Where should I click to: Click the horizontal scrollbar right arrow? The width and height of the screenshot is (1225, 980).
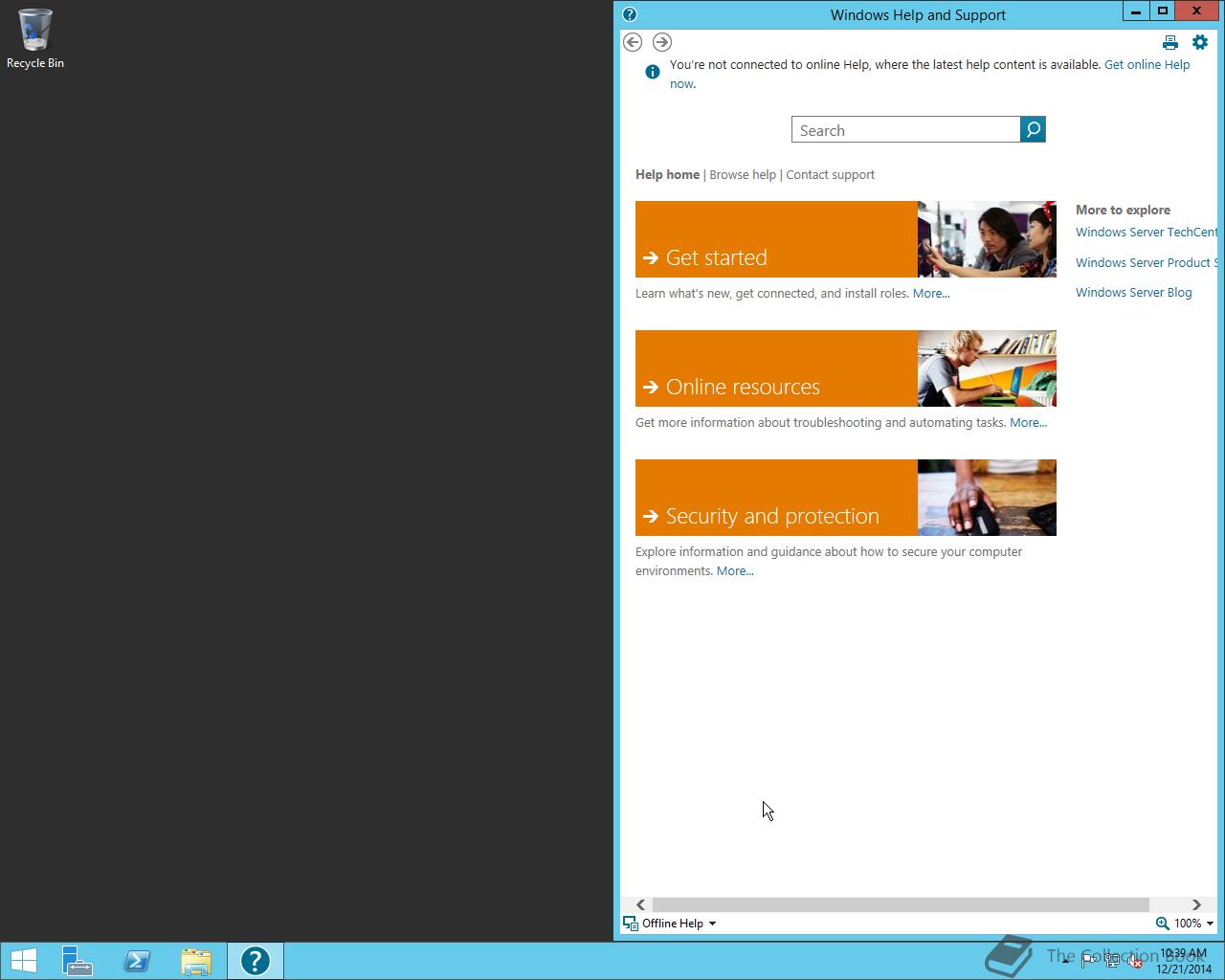coord(1196,905)
